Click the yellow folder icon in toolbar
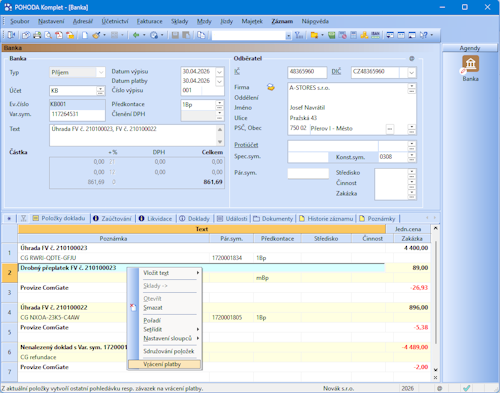500x393 pixels. [314, 35]
